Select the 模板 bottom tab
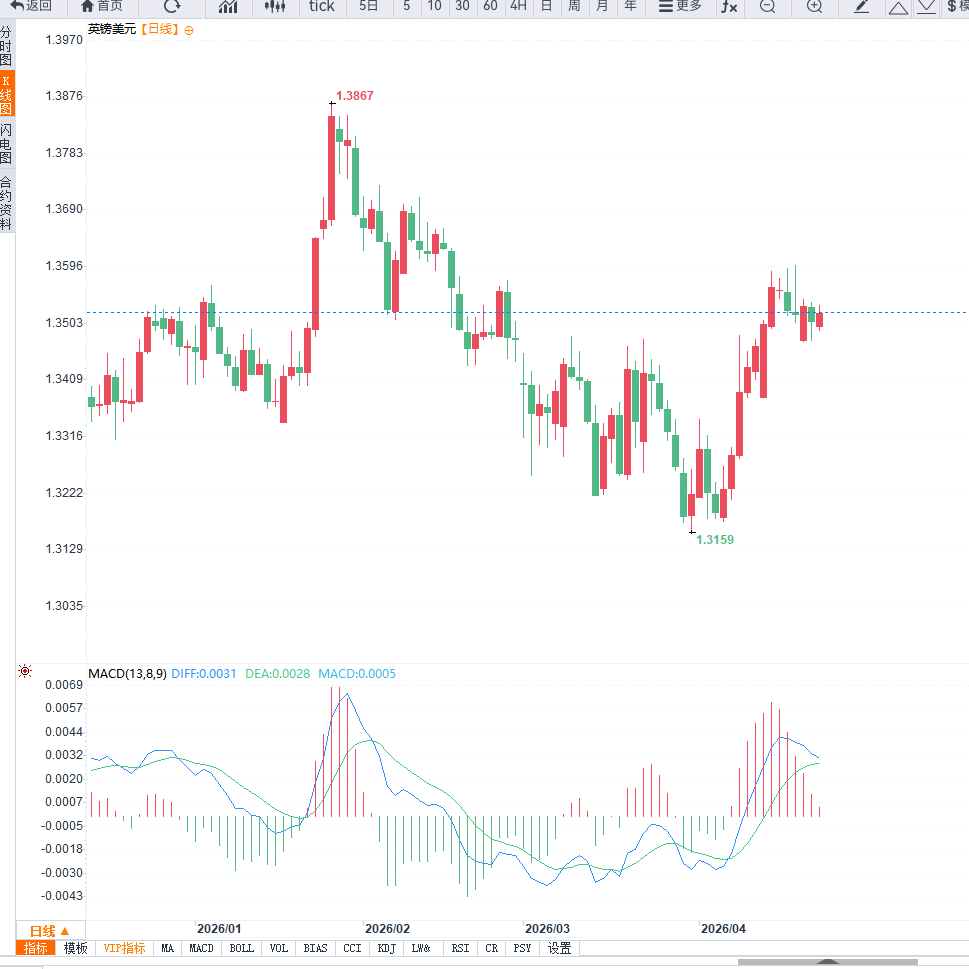 [75, 948]
